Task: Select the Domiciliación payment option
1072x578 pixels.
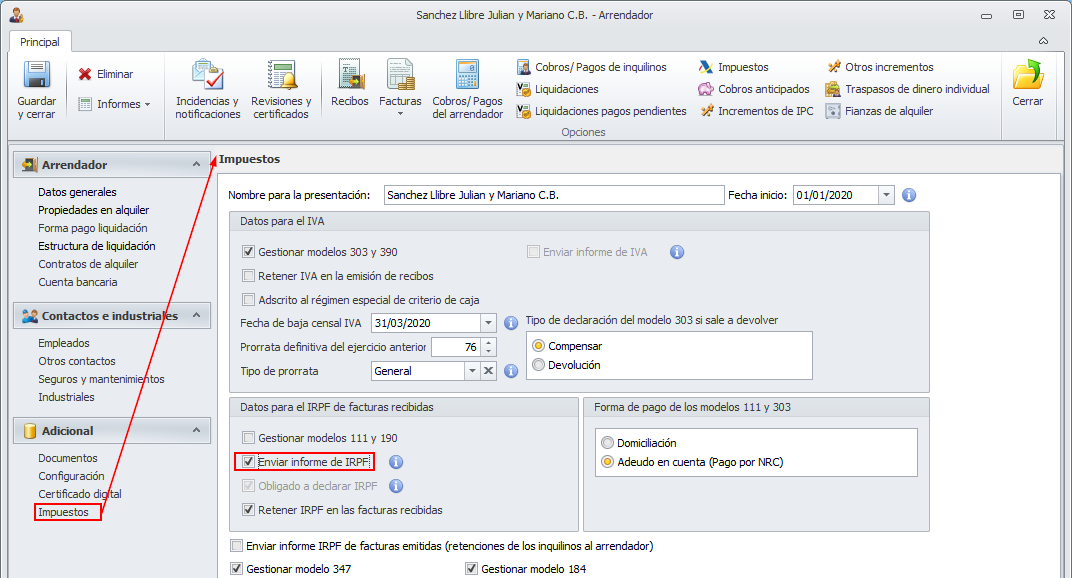Action: [607, 443]
